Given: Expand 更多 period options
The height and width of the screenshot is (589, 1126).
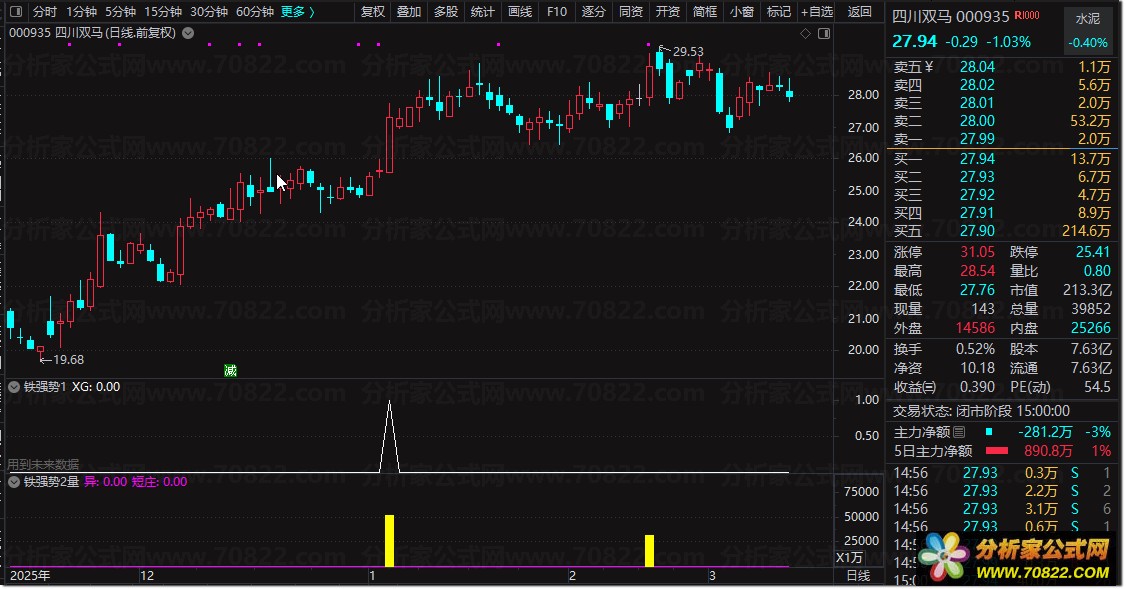Looking at the screenshot, I should click(297, 11).
